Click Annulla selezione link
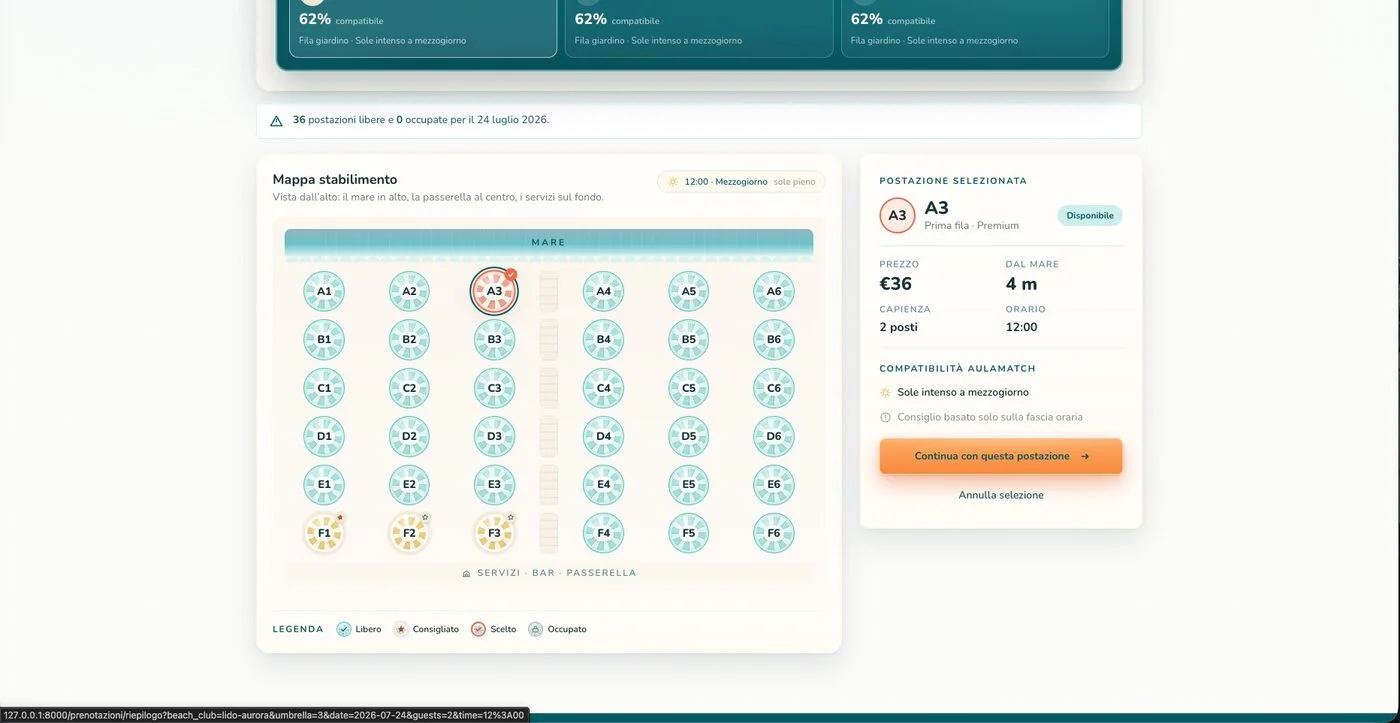The height and width of the screenshot is (723, 1400). click(1001, 495)
